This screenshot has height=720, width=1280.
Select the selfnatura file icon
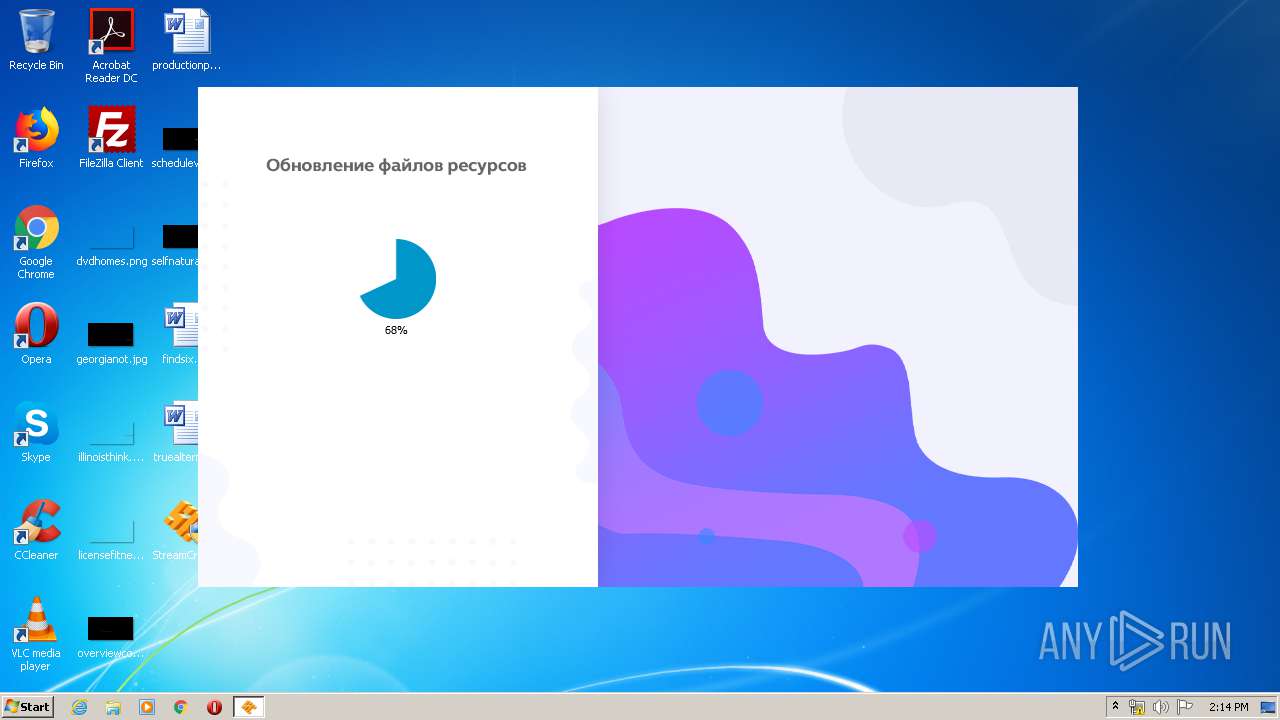click(176, 246)
